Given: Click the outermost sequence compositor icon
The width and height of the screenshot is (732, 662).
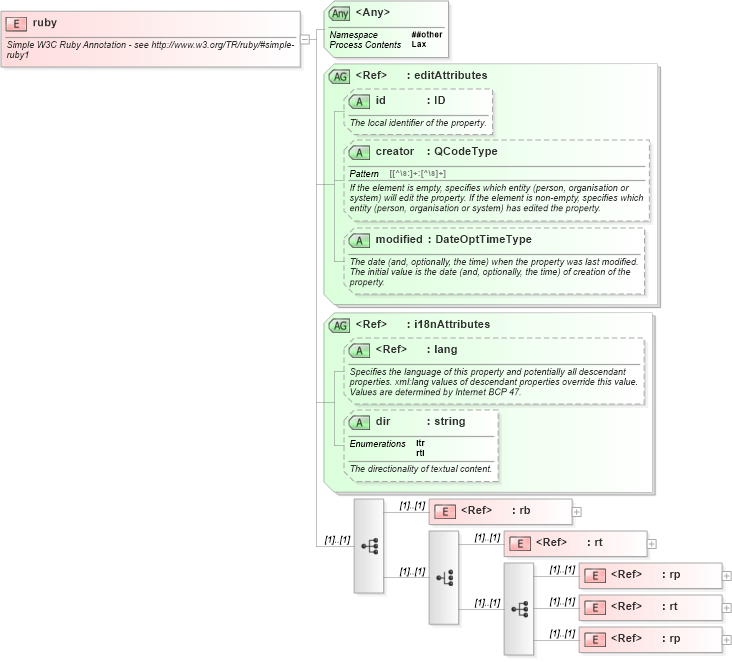Looking at the screenshot, I should pyautogui.click(x=369, y=546).
